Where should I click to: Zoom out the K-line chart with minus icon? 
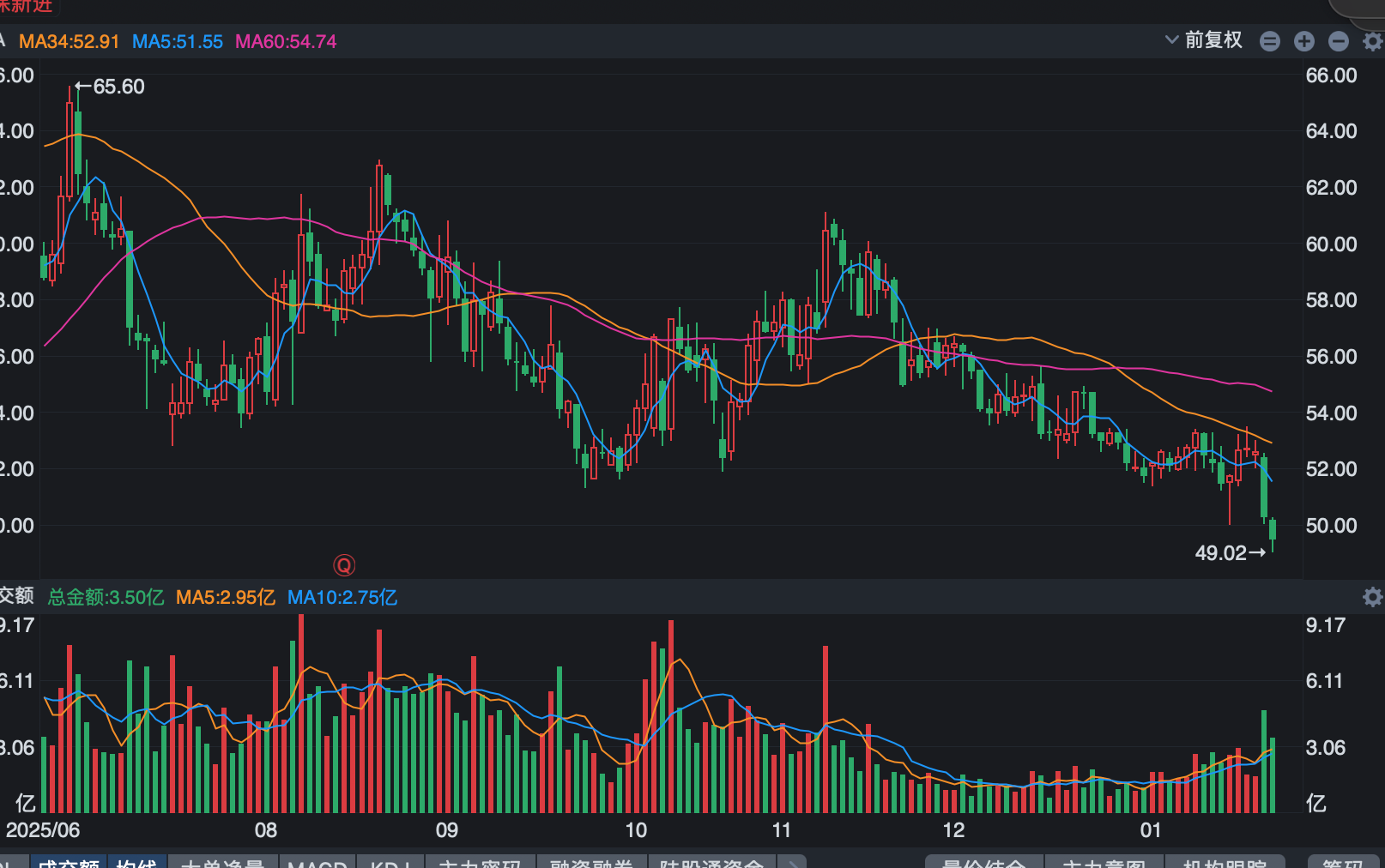tap(1338, 41)
